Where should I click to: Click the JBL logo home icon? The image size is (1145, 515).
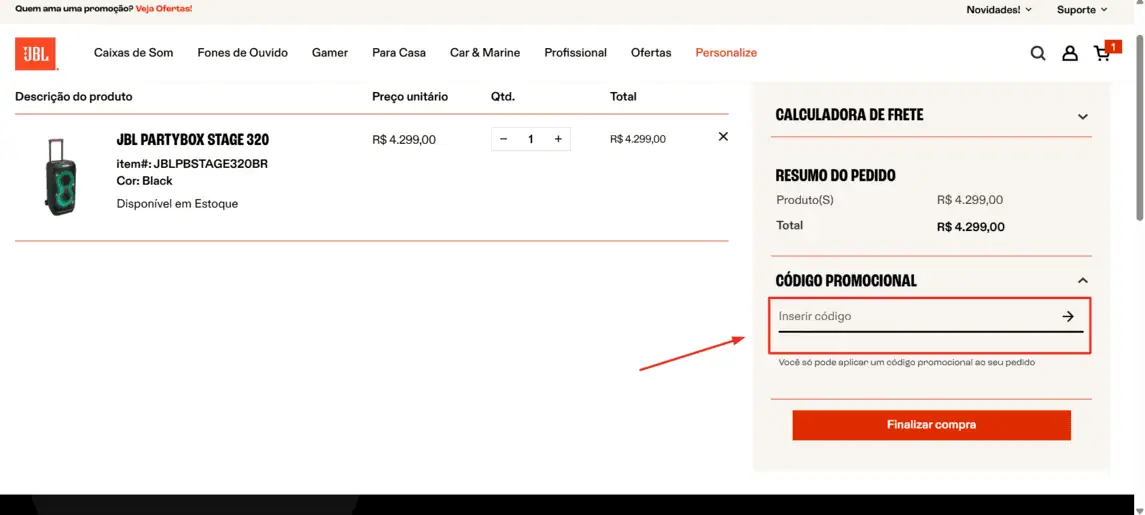coord(36,53)
